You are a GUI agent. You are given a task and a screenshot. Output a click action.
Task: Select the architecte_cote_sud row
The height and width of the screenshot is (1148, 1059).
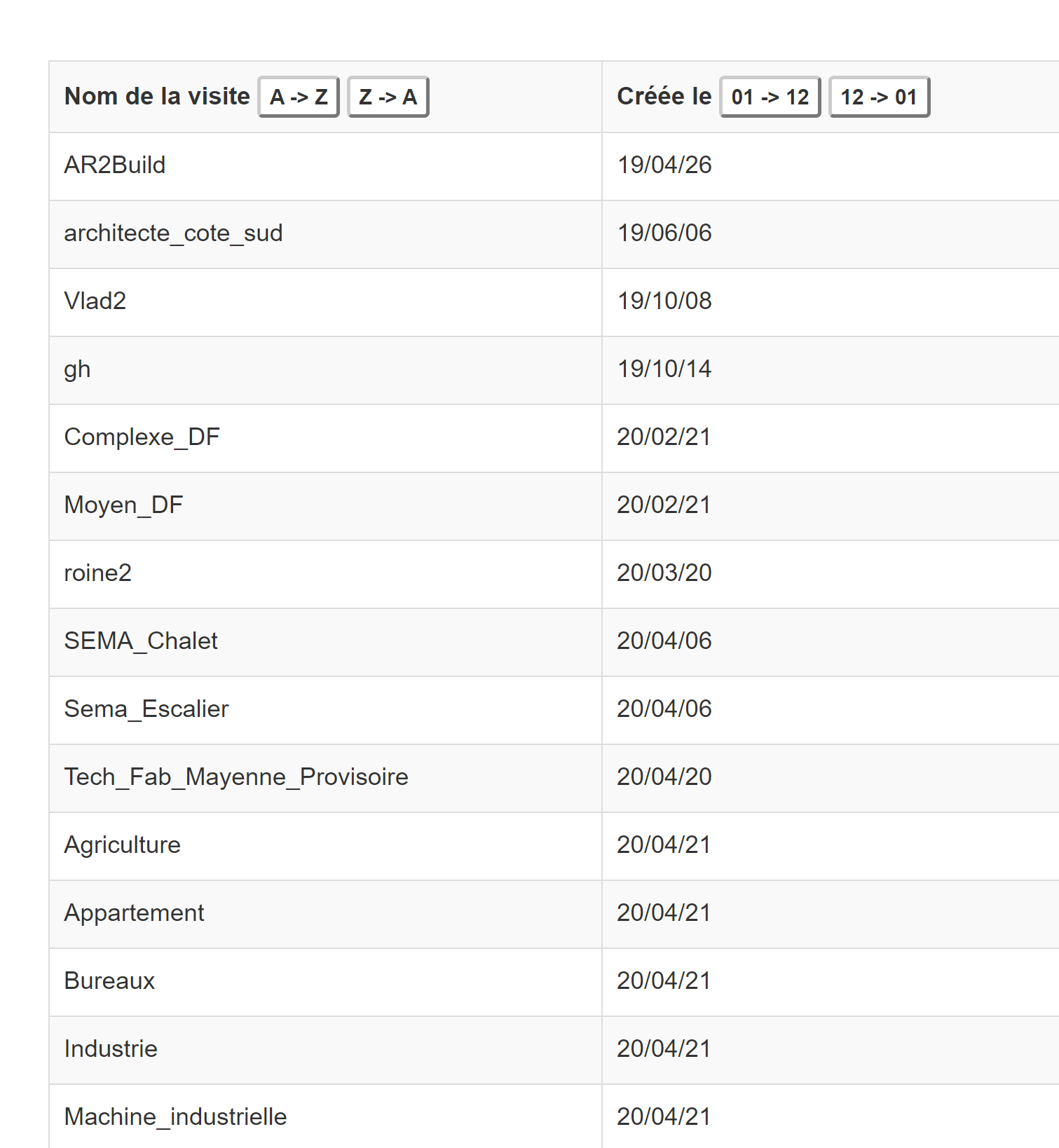tap(173, 233)
